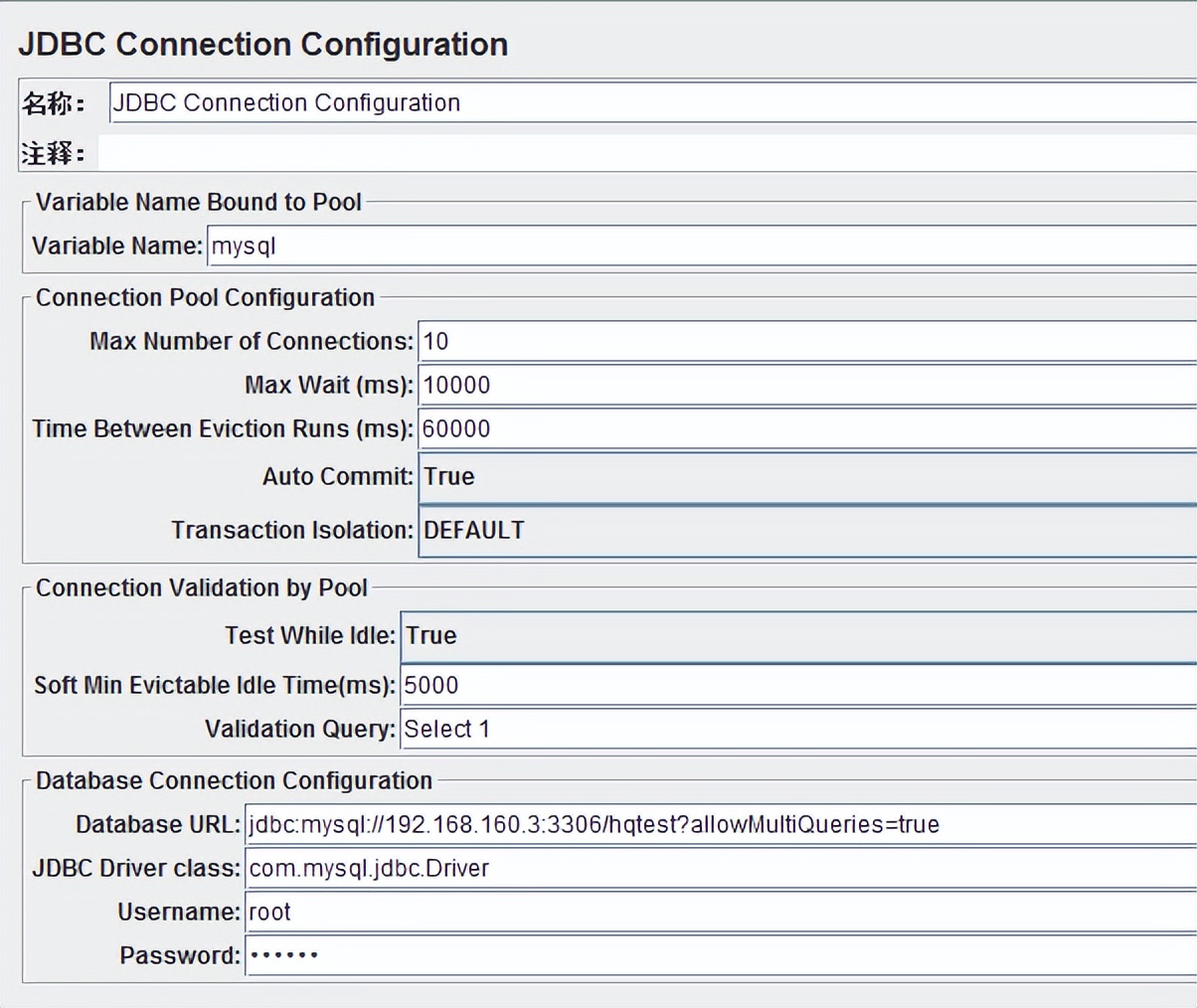Select the Max Wait (ms) field
Viewport: 1197px width, 1008px height.
806,385
